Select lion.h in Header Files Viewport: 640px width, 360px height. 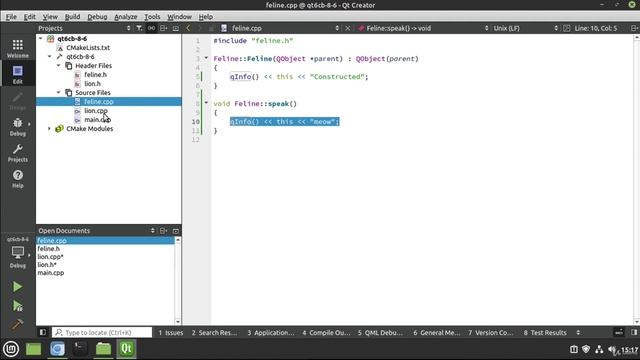pyautogui.click(x=92, y=83)
